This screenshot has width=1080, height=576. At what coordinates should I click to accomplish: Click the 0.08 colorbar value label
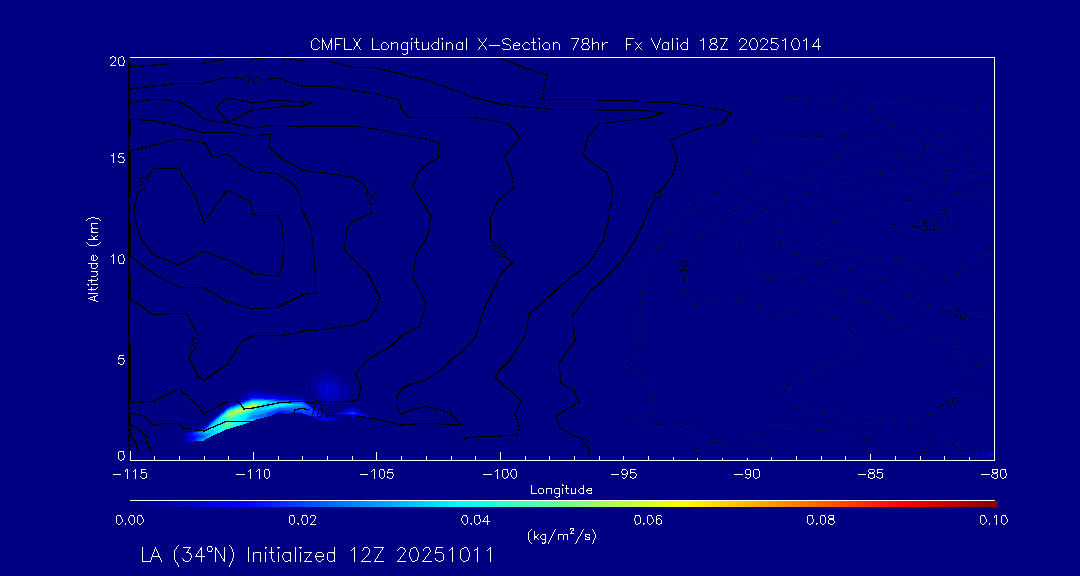[820, 520]
